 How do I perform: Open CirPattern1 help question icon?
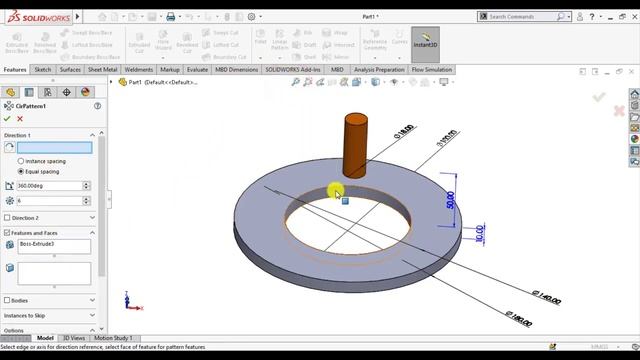click(x=98, y=106)
